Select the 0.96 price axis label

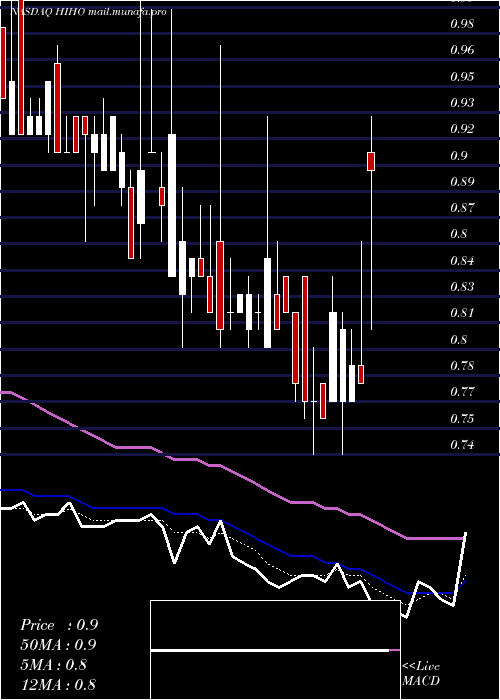coord(462,50)
